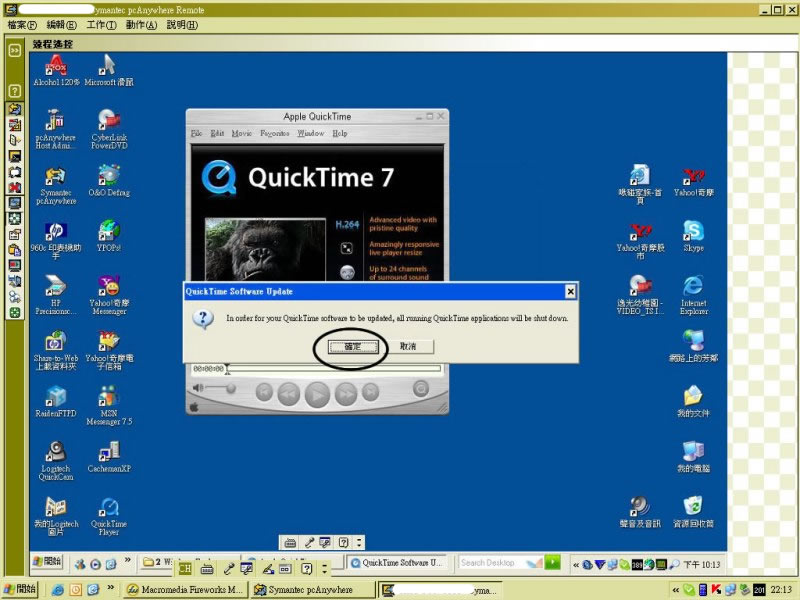The width and height of the screenshot is (800, 600).
Task: Select the 我的文件 folder icon
Action: coord(693,402)
